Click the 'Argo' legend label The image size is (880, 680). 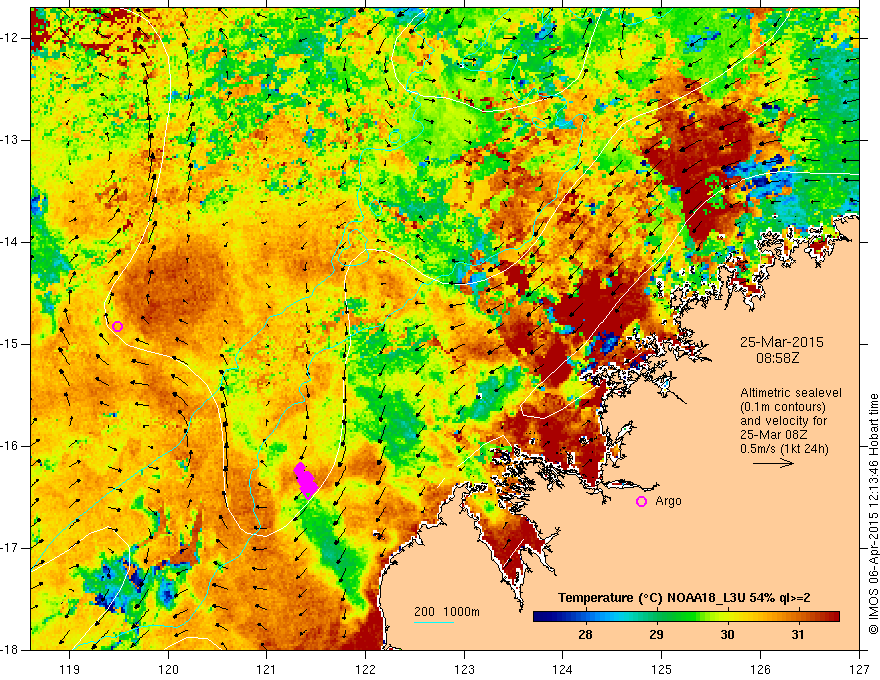coord(668,501)
